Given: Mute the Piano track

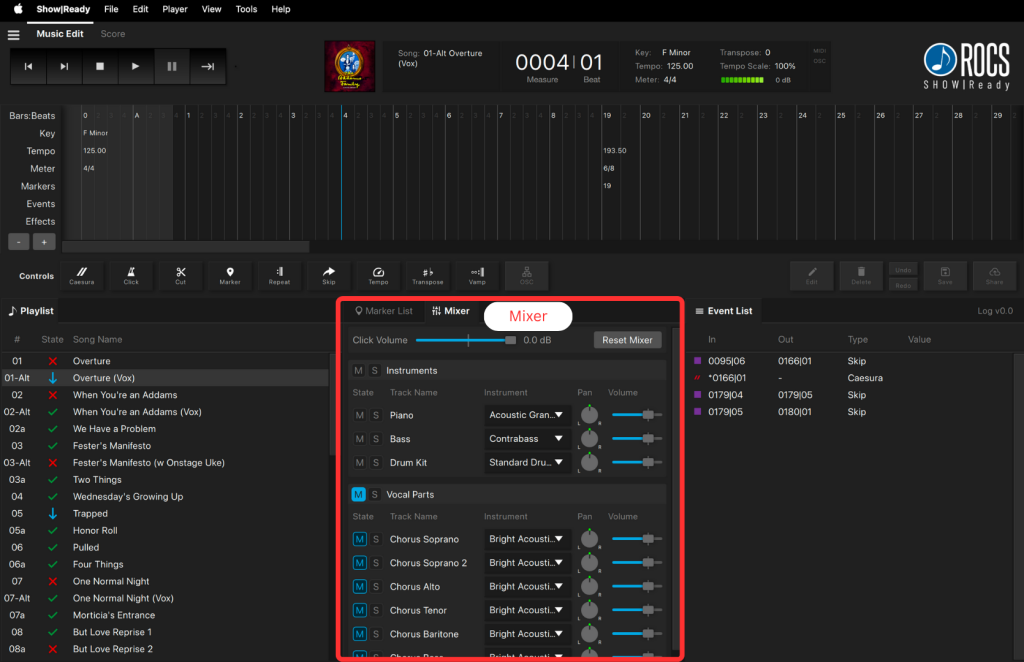Looking at the screenshot, I should click(360, 415).
